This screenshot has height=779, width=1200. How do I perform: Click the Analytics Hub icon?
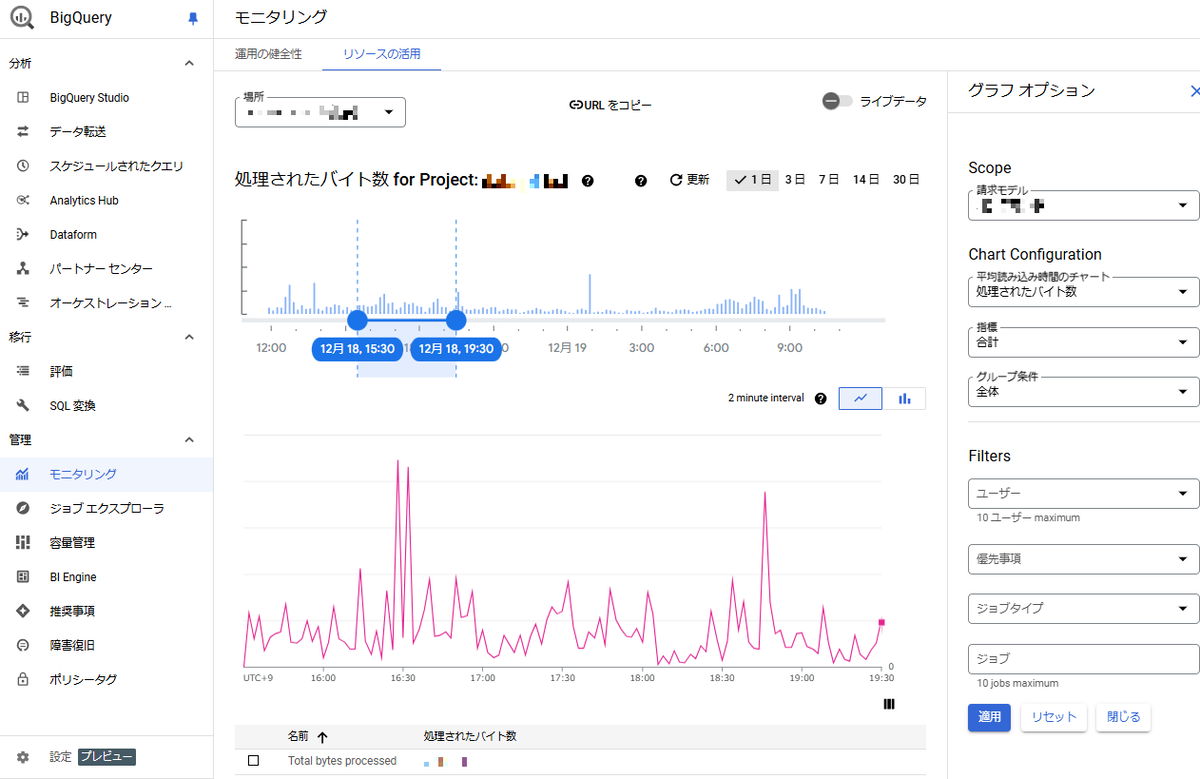pos(23,200)
